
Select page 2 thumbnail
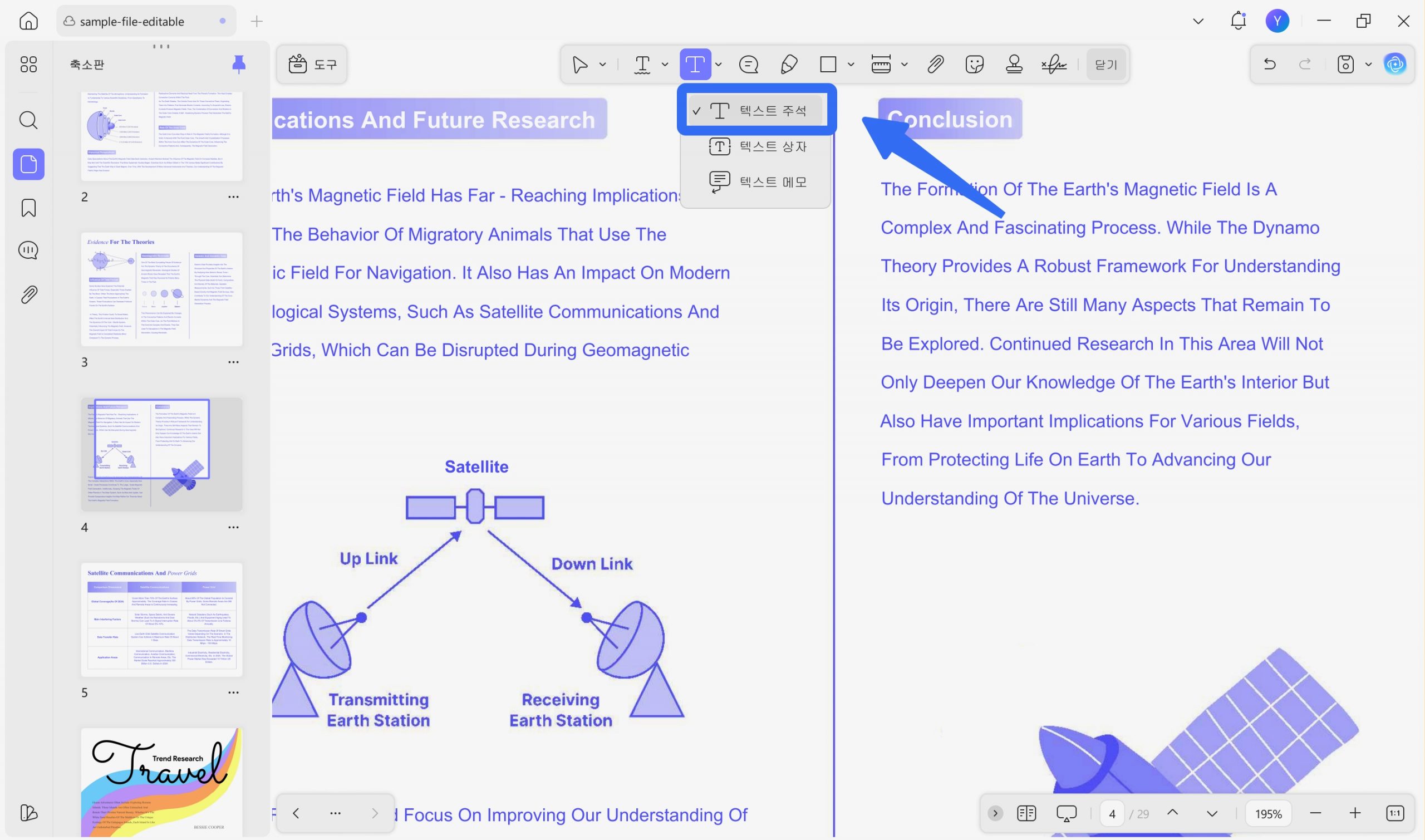[161, 136]
